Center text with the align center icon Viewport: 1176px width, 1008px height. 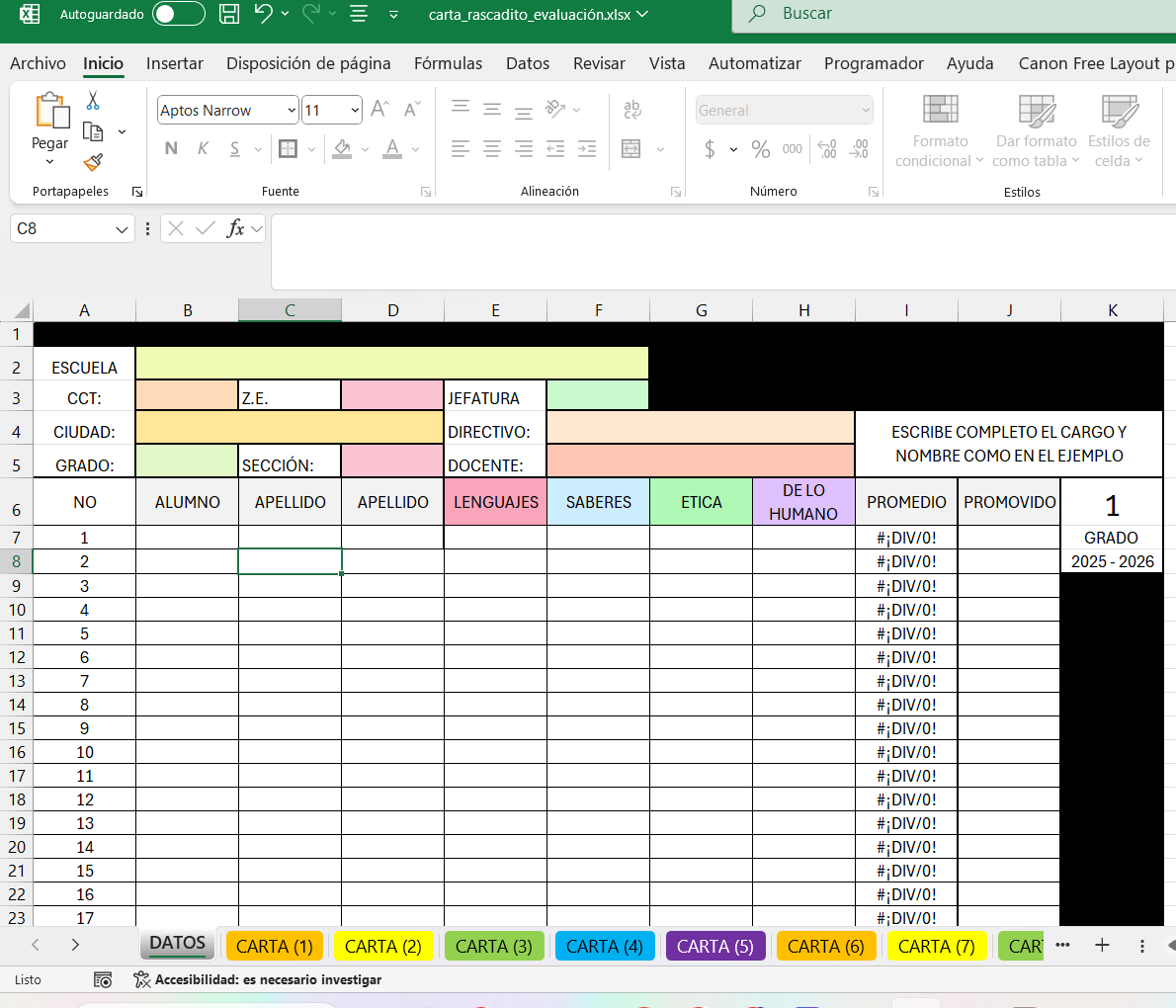click(492, 148)
